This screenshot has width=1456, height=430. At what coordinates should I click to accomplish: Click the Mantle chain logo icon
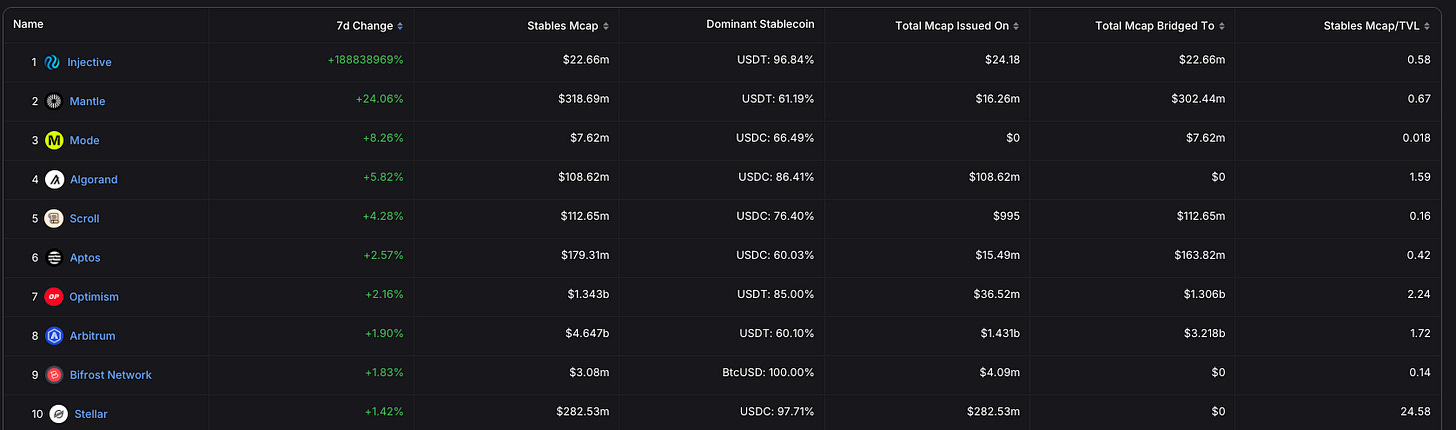coord(54,101)
